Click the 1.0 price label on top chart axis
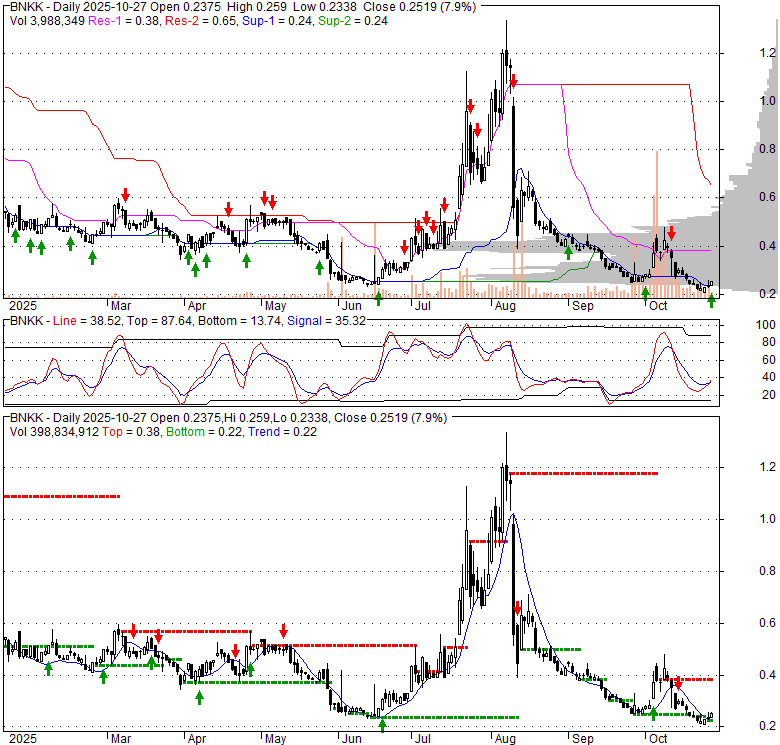780x745 pixels. point(768,101)
